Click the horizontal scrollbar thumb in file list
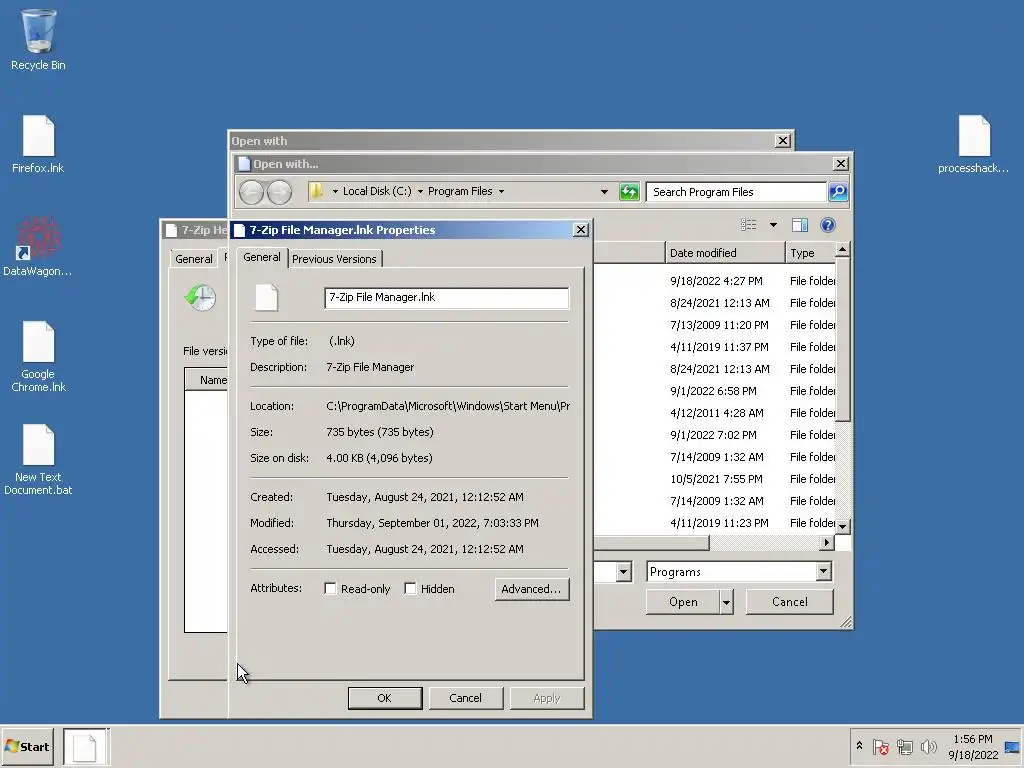 pos(651,543)
